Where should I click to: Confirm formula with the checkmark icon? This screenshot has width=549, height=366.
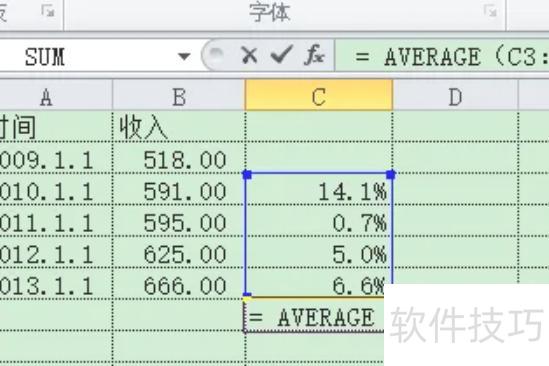coord(281,55)
